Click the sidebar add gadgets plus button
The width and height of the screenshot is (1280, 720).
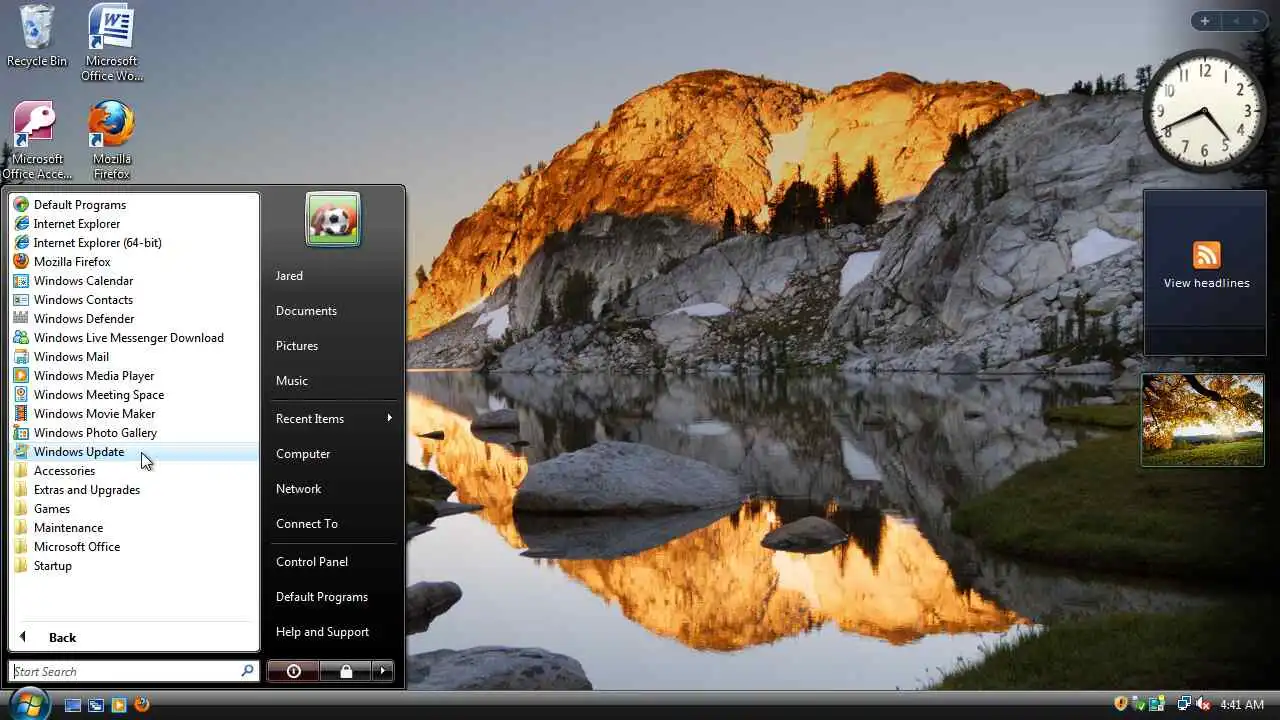(1205, 21)
